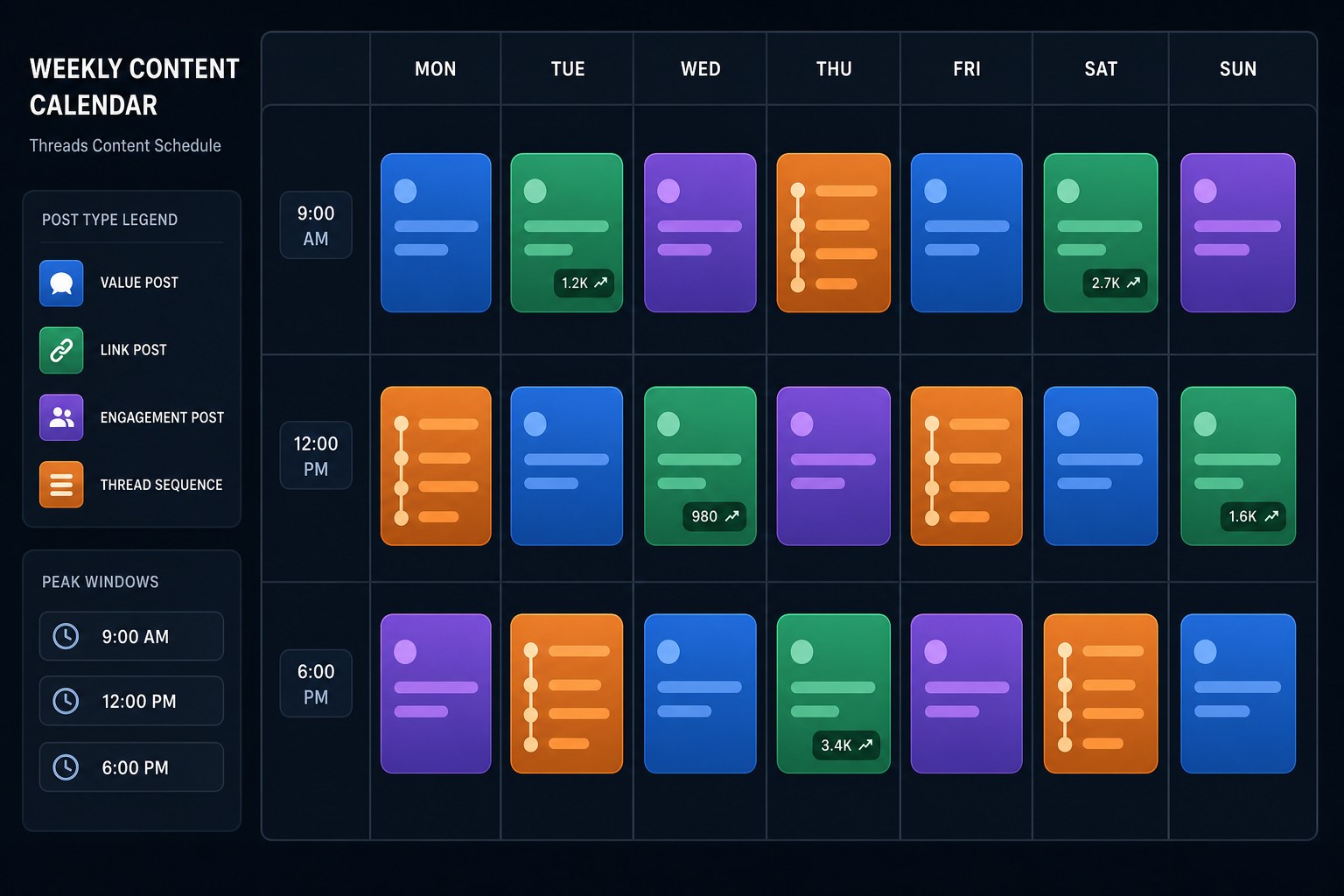Click the Value Post speech bubble icon
Image resolution: width=1344 pixels, height=896 pixels.
click(61, 283)
